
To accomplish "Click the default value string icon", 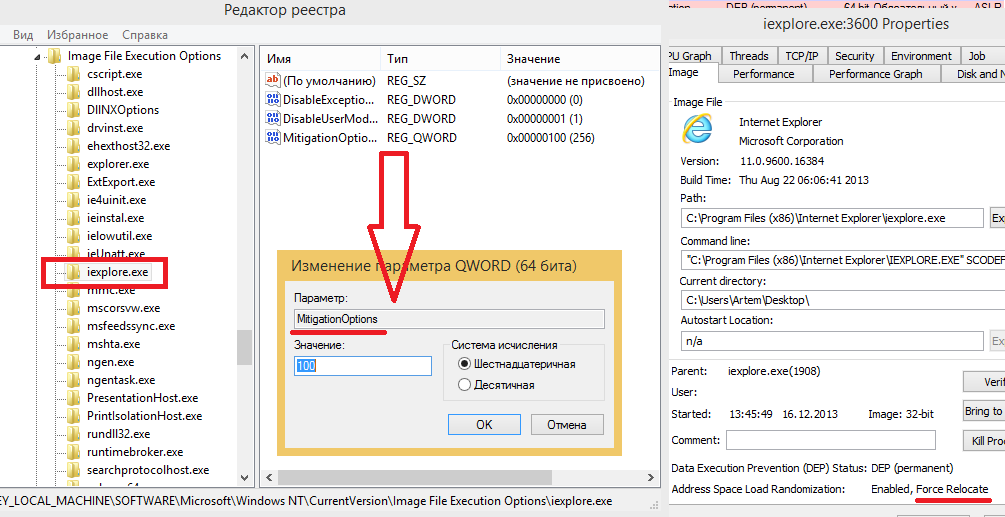I will [273, 81].
